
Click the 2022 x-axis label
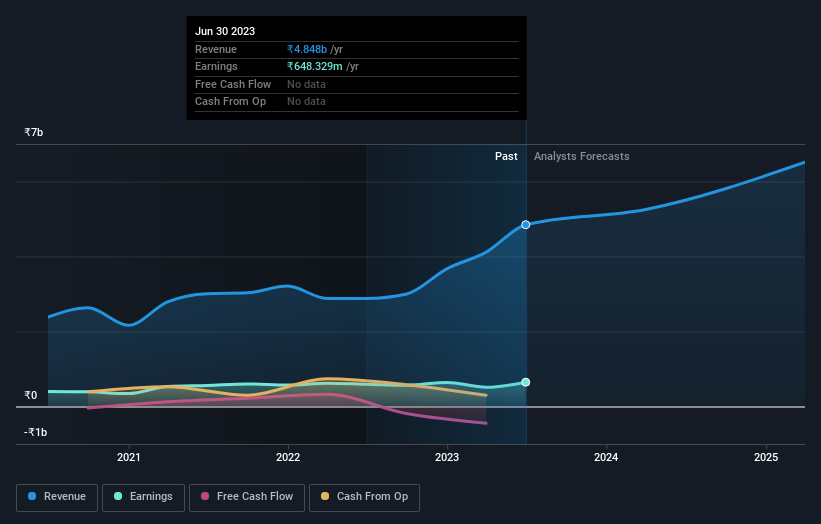(288, 458)
